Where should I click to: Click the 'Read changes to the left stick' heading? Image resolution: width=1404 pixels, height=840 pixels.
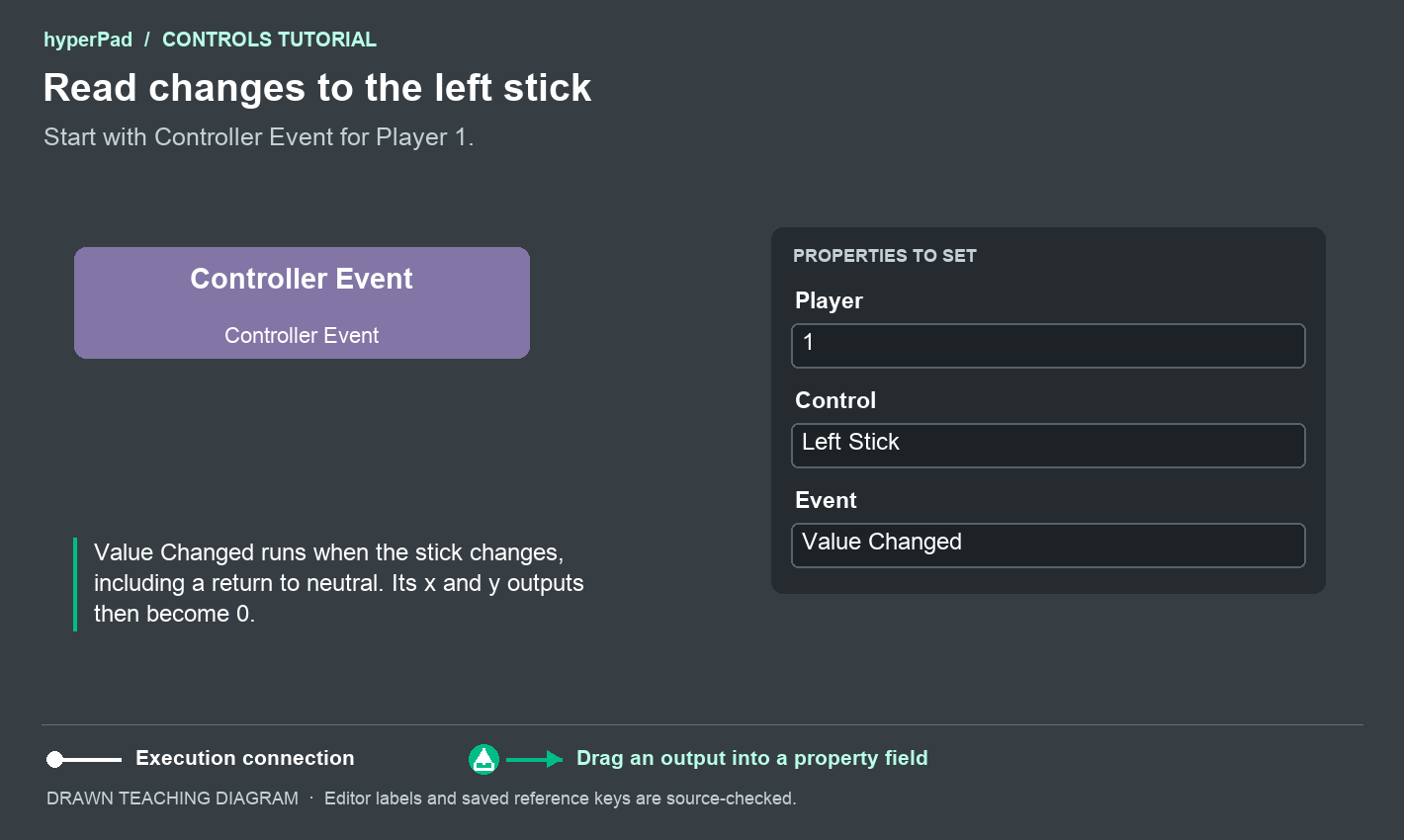(317, 88)
